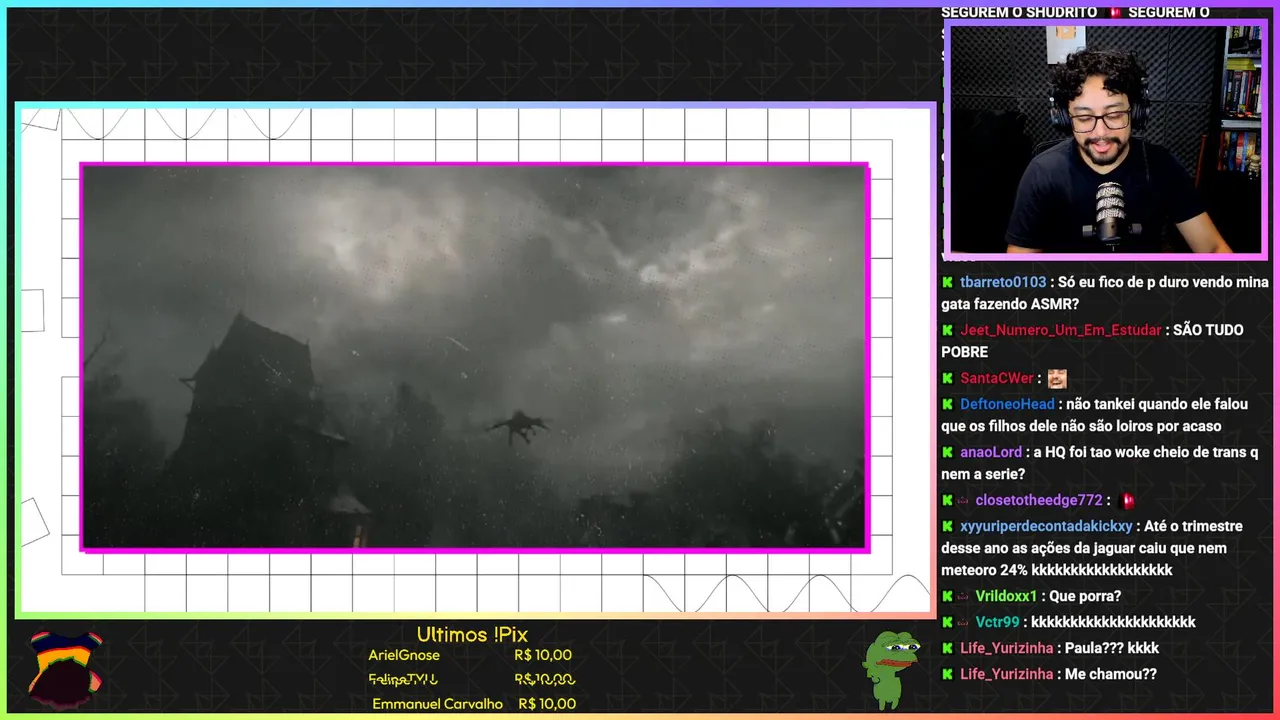The image size is (1280, 720).
Task: Click the message 'não tankei quando ele falou'
Action: (1094, 416)
